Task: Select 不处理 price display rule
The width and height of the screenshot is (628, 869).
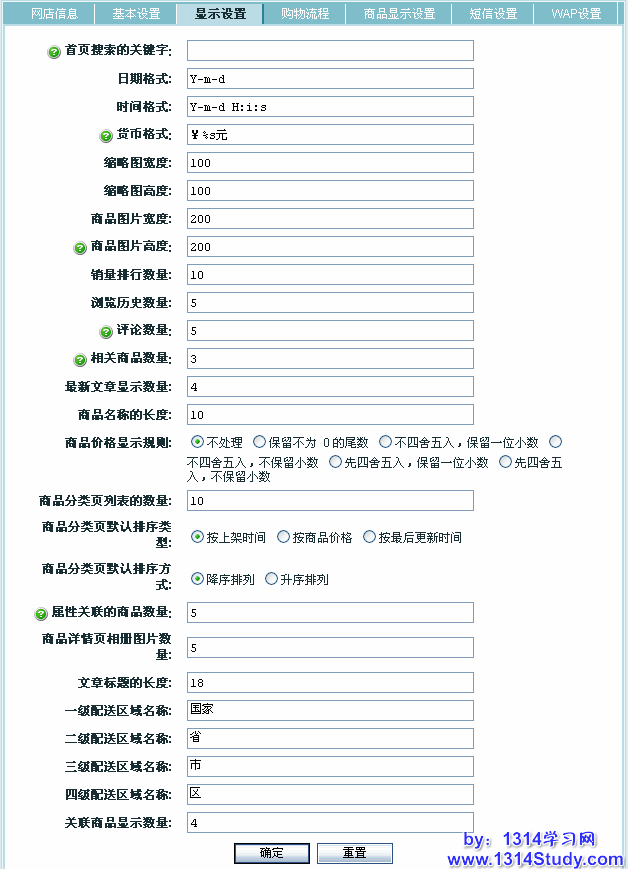Action: pyautogui.click(x=197, y=442)
